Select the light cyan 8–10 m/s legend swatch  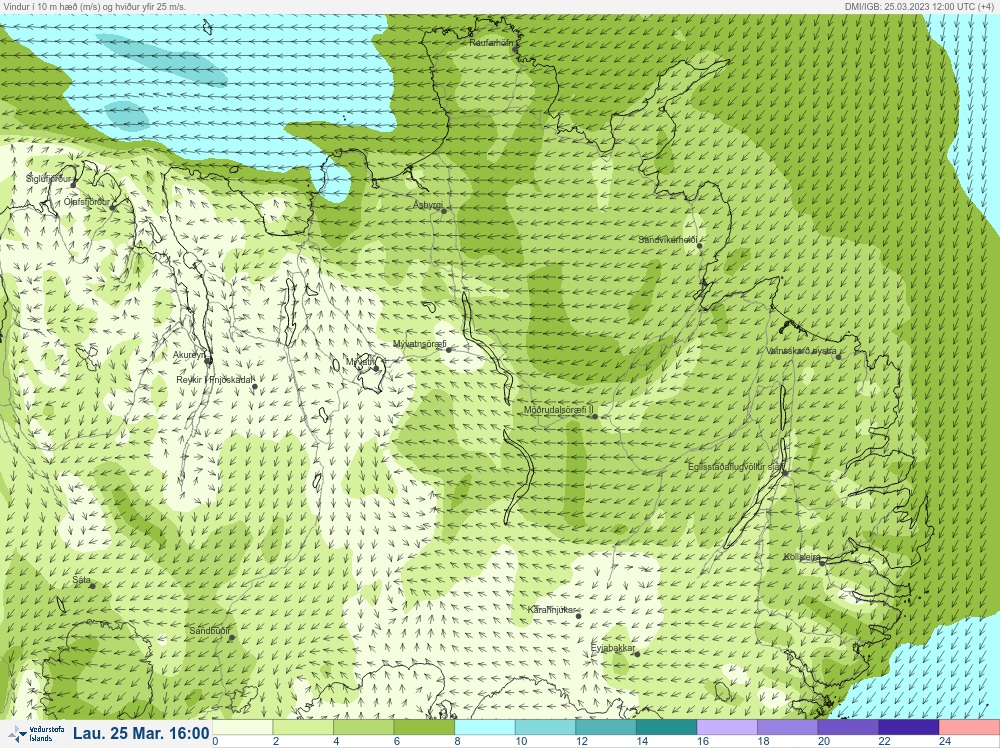[485, 727]
